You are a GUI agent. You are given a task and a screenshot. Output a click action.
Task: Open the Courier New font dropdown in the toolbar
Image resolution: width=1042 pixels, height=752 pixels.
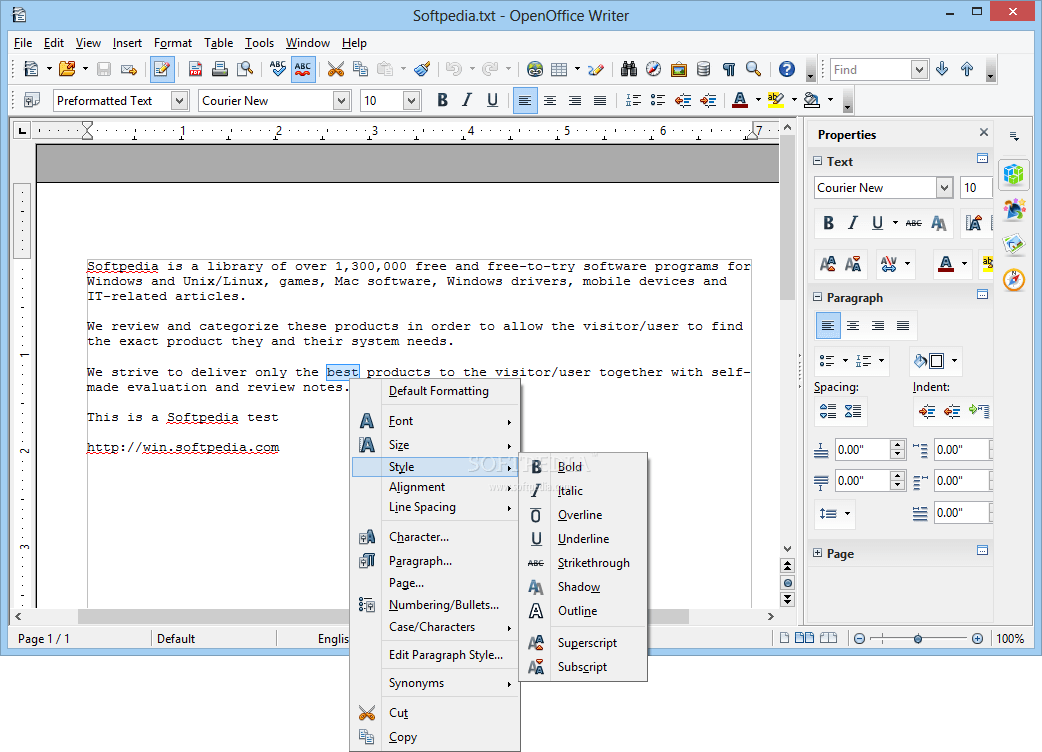(x=341, y=100)
